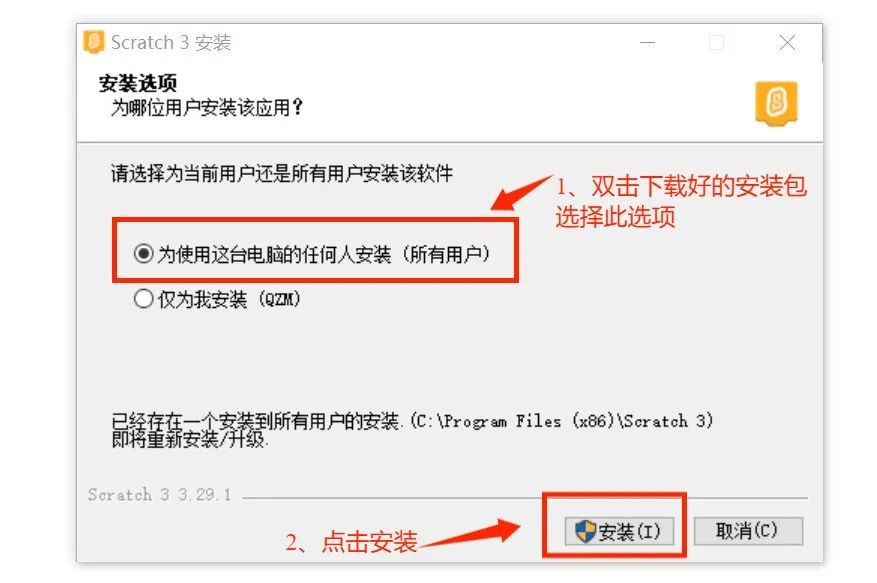Close the Scratch 3 installer window

point(787,43)
